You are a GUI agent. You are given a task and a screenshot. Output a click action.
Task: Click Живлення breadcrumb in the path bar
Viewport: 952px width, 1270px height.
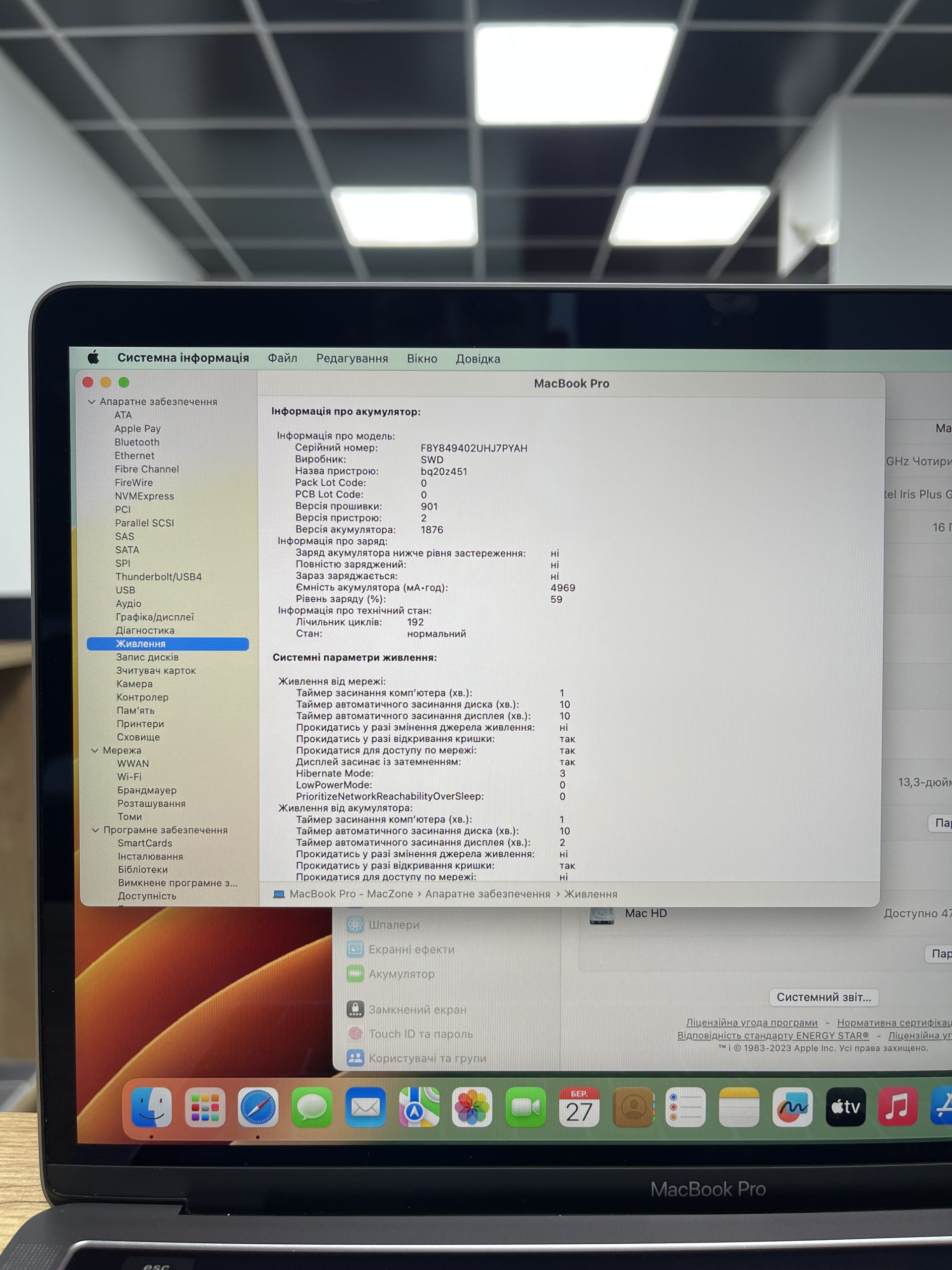point(591,894)
